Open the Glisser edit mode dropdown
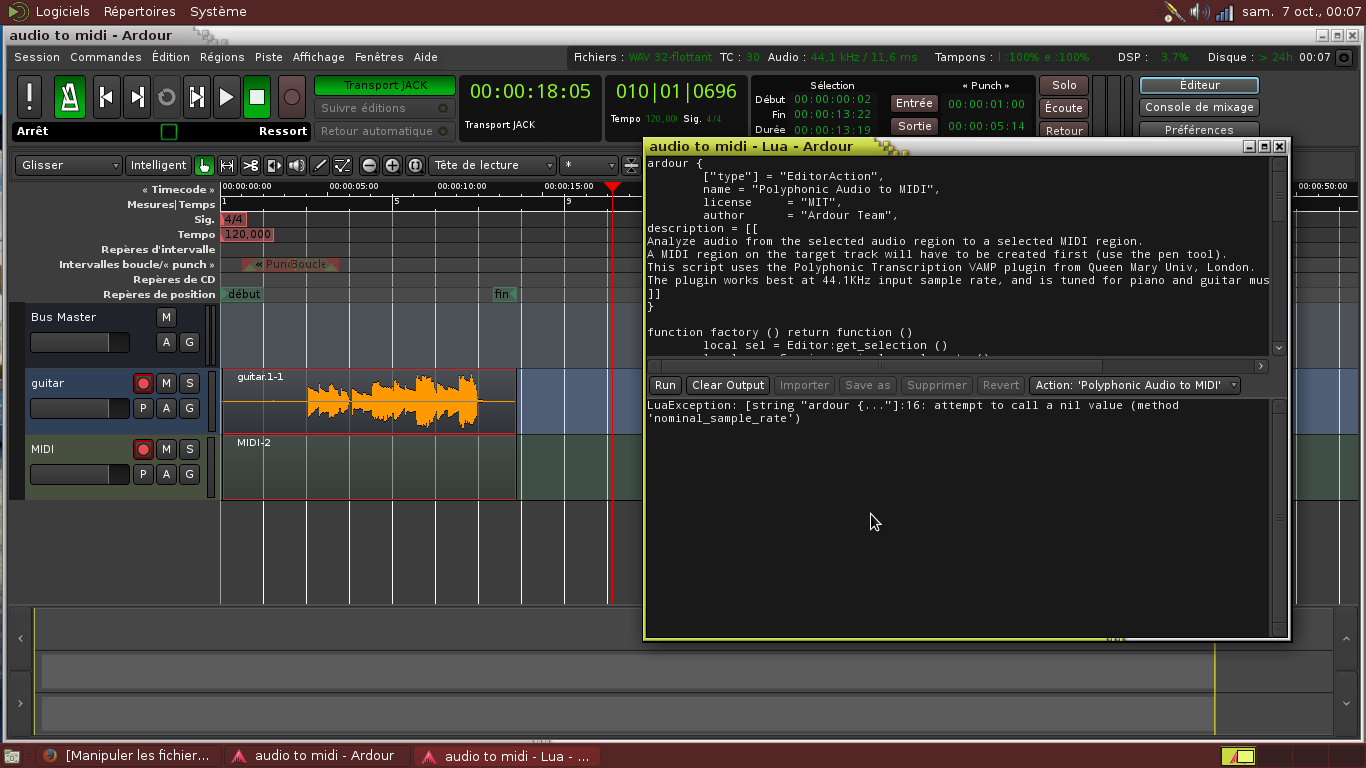The width and height of the screenshot is (1366, 768). (69, 166)
